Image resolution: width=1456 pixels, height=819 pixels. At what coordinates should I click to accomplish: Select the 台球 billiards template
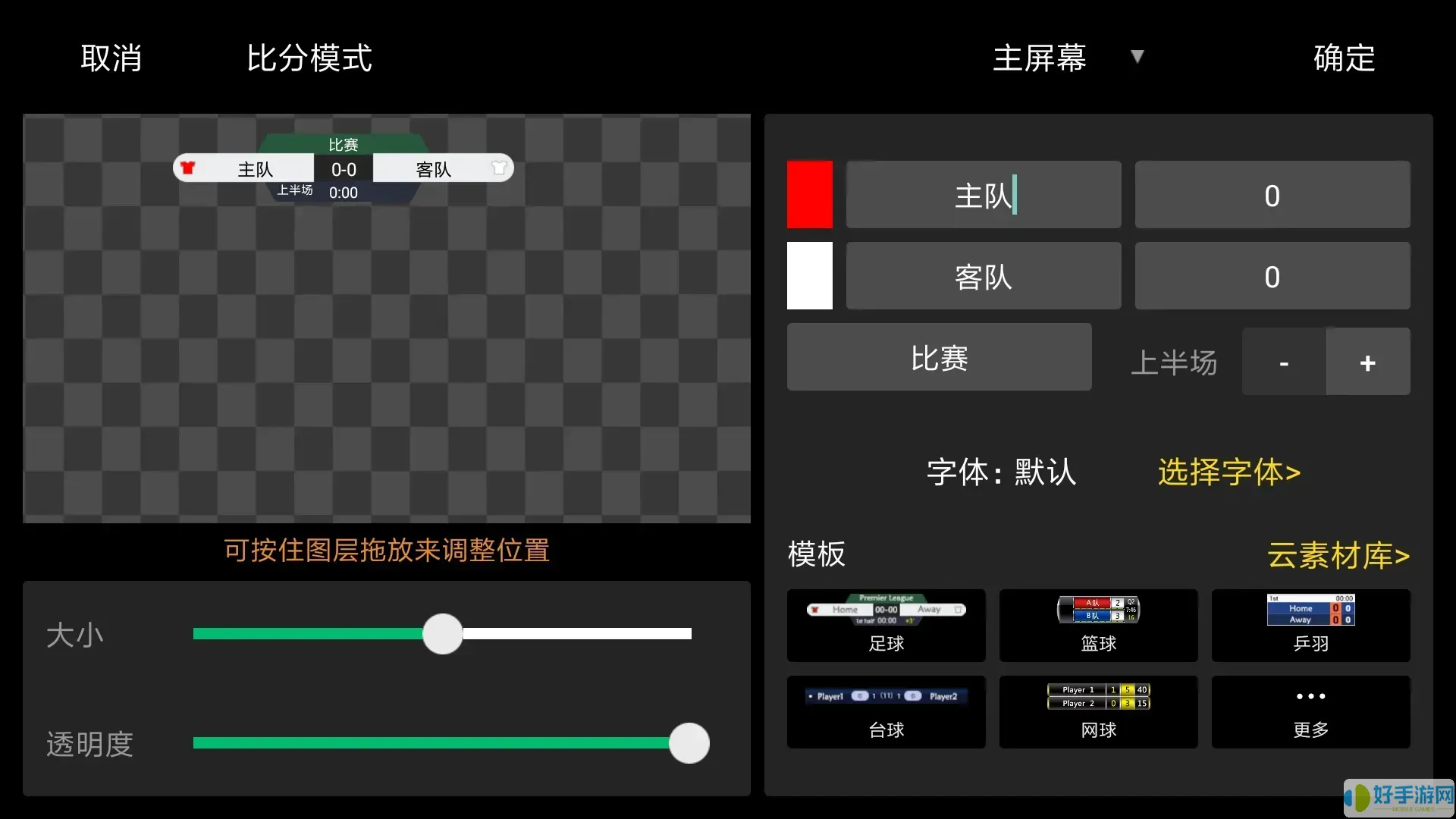(x=886, y=712)
